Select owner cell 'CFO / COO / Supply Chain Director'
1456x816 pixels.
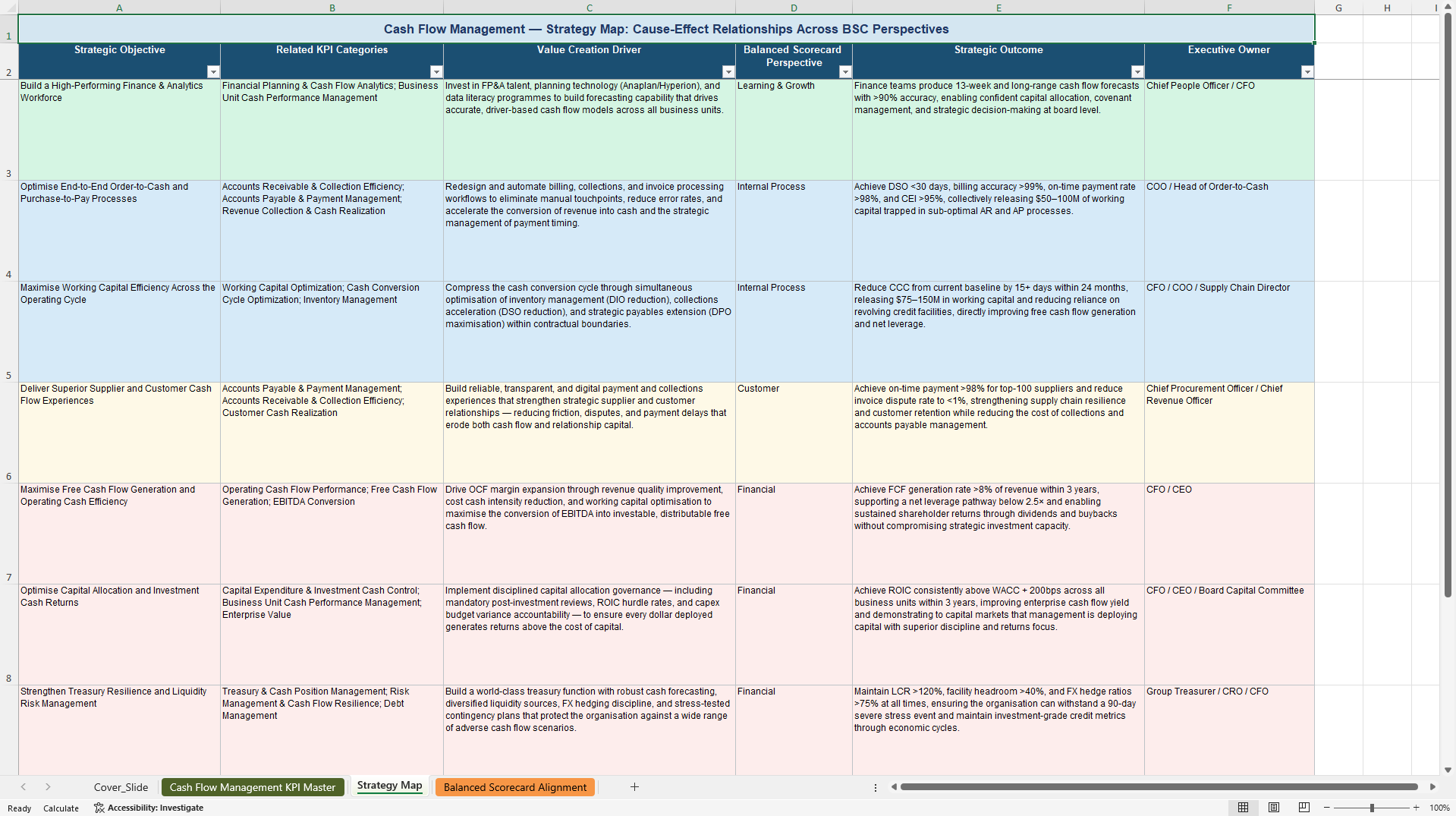tap(1229, 332)
